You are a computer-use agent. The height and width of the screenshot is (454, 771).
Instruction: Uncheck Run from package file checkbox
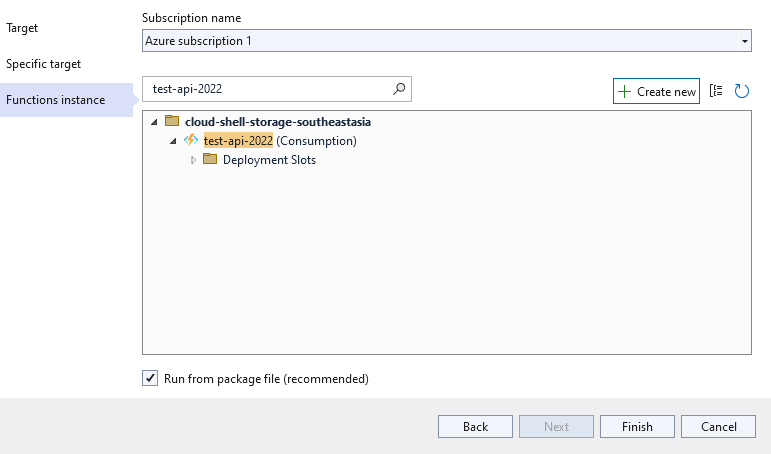[x=150, y=378]
